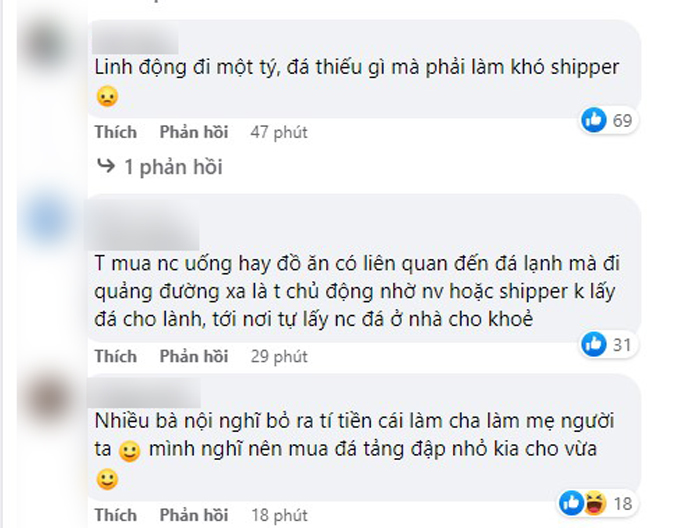Click the smiley emoji ending the last comment
700x528 pixels.
107,480
